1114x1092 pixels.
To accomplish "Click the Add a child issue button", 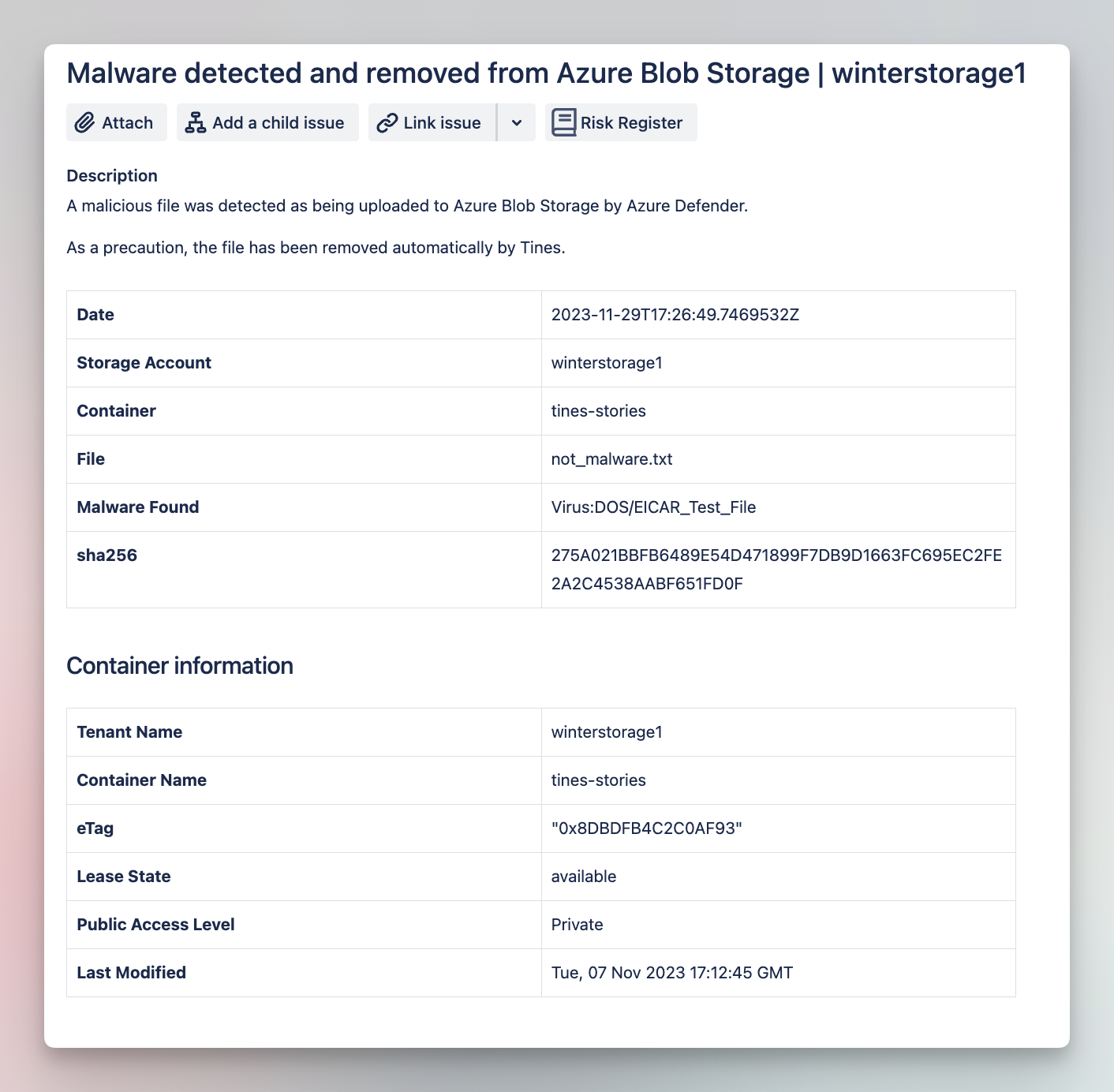I will 267,122.
